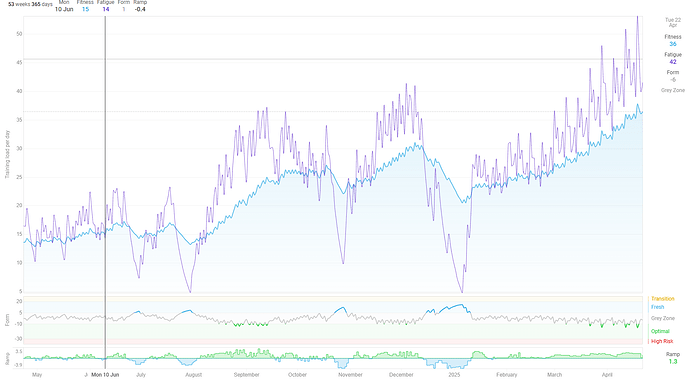Select the Fatigue value 14 in header
This screenshot has height=387, width=690.
[x=106, y=9]
